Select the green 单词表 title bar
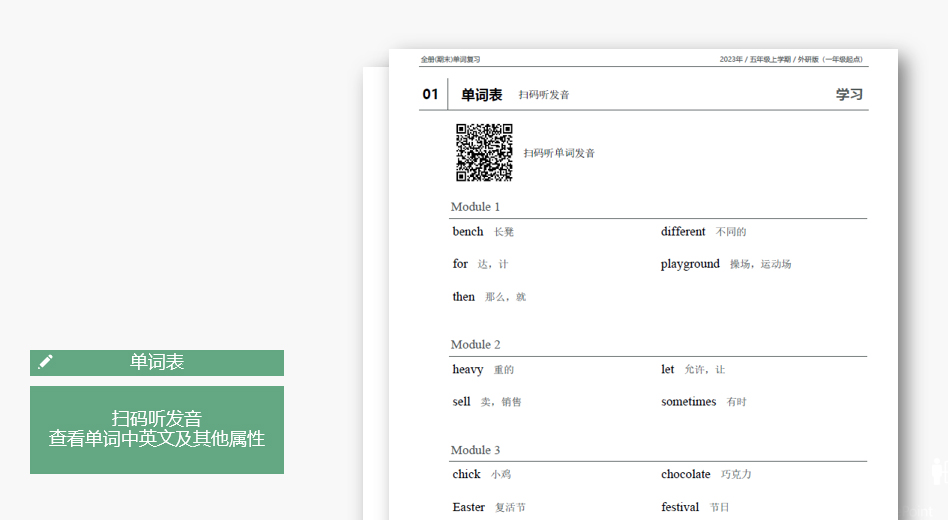The image size is (950, 520). pos(157,362)
